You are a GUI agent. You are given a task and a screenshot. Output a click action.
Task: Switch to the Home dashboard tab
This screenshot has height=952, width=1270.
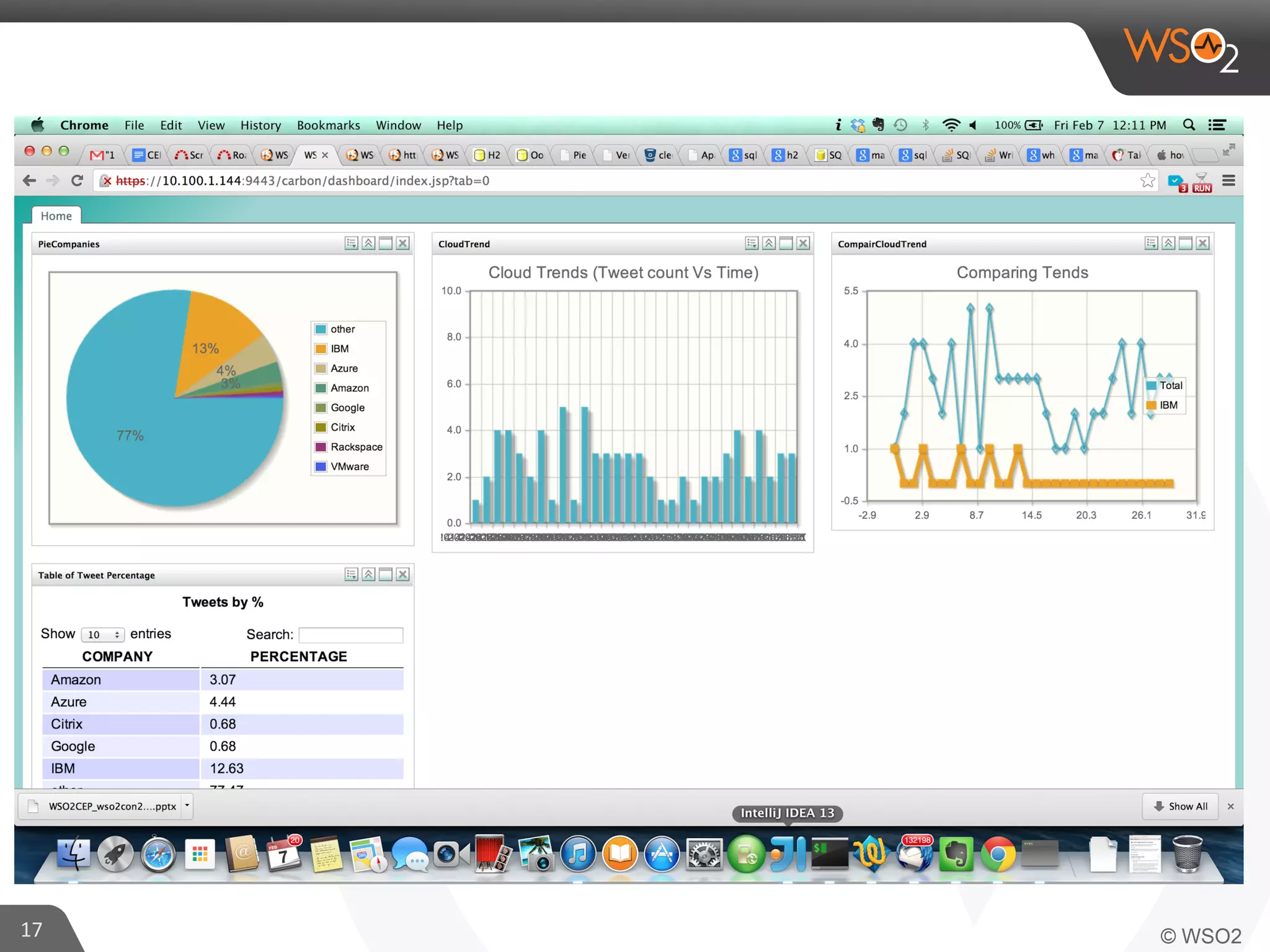click(56, 216)
